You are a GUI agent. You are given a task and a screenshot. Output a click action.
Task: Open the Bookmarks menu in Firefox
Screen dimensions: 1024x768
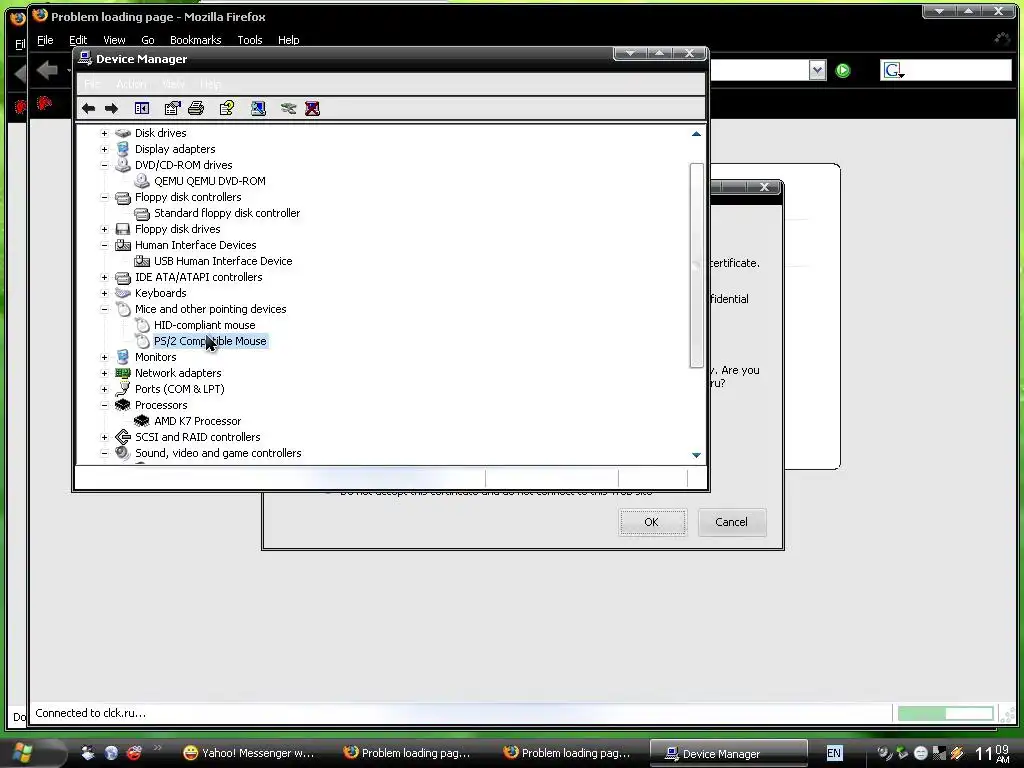click(195, 40)
